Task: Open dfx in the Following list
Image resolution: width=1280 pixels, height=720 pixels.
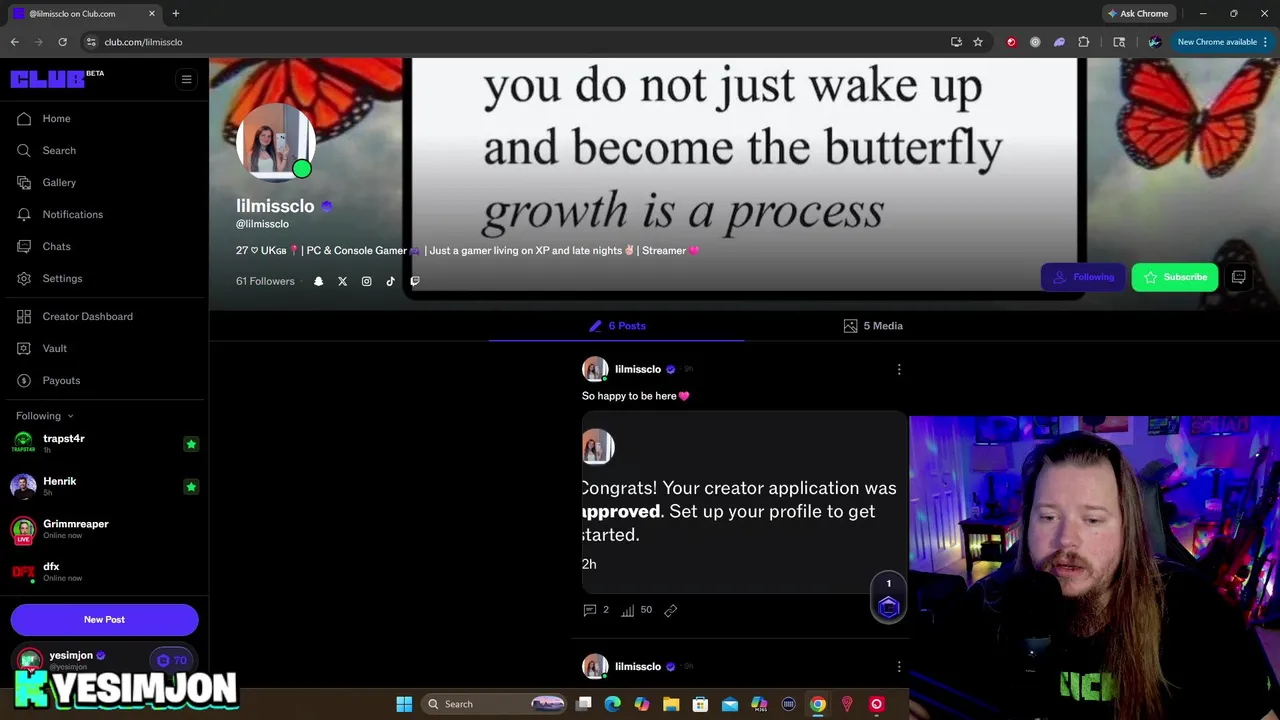Action: pos(51,566)
